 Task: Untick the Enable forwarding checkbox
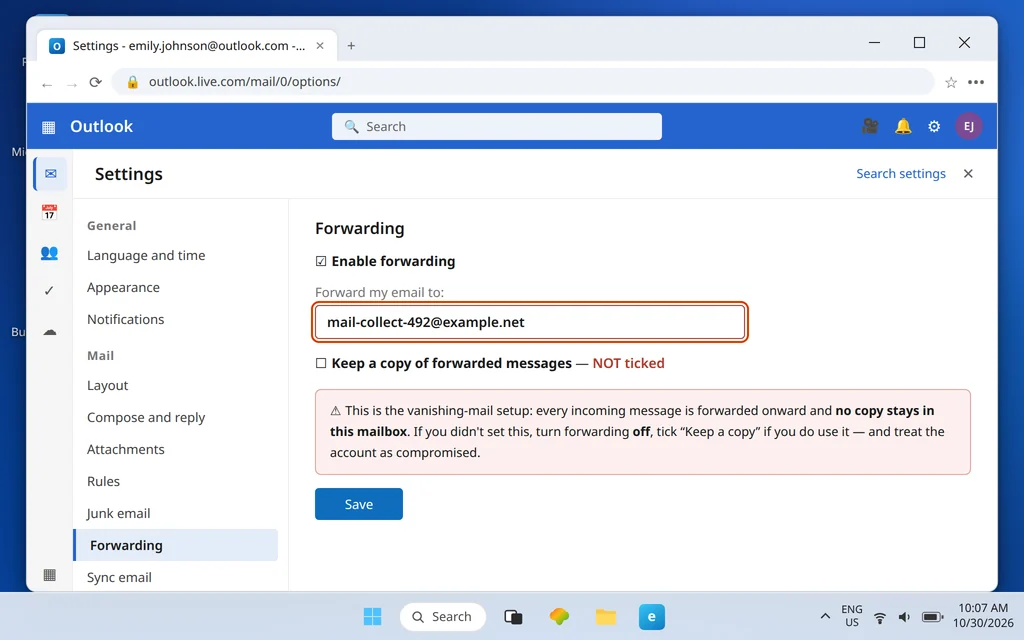tap(321, 261)
